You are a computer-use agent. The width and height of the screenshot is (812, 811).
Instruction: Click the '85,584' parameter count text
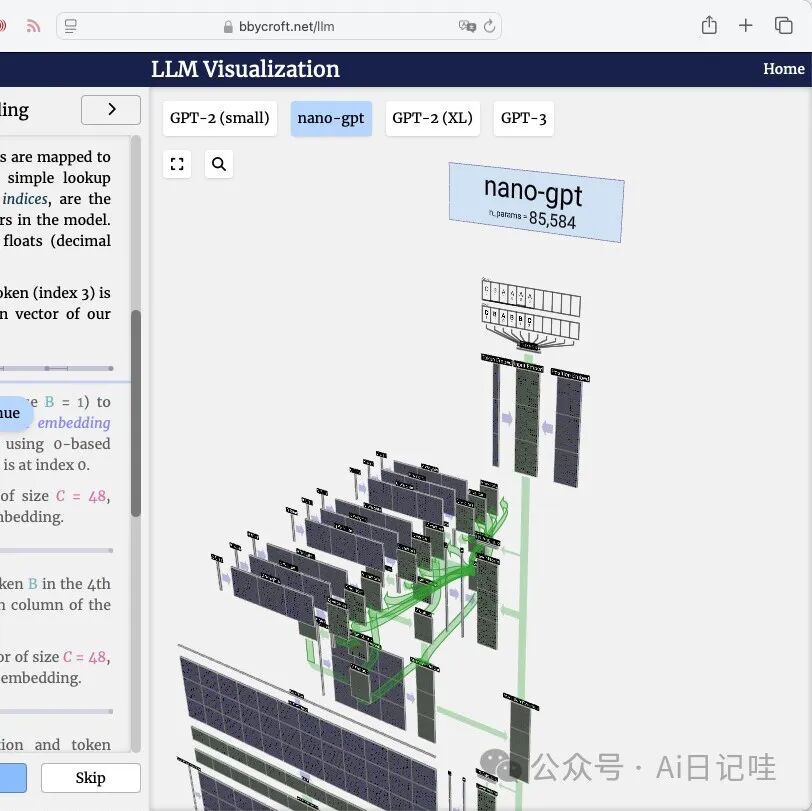(552, 220)
